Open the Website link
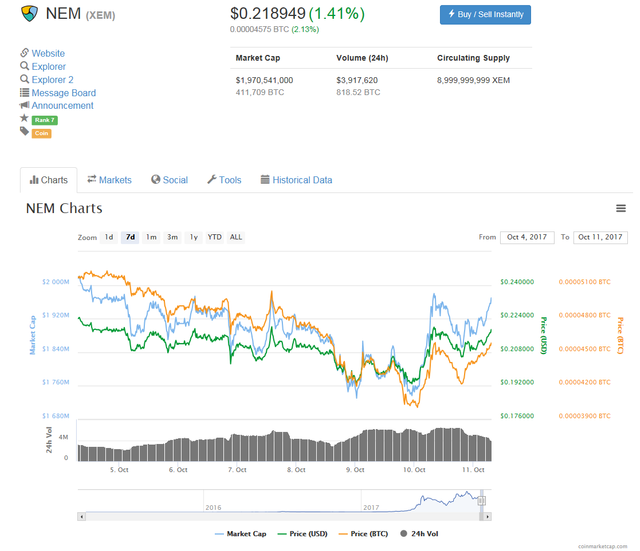Screen dimensions: 640x551 point(48,53)
